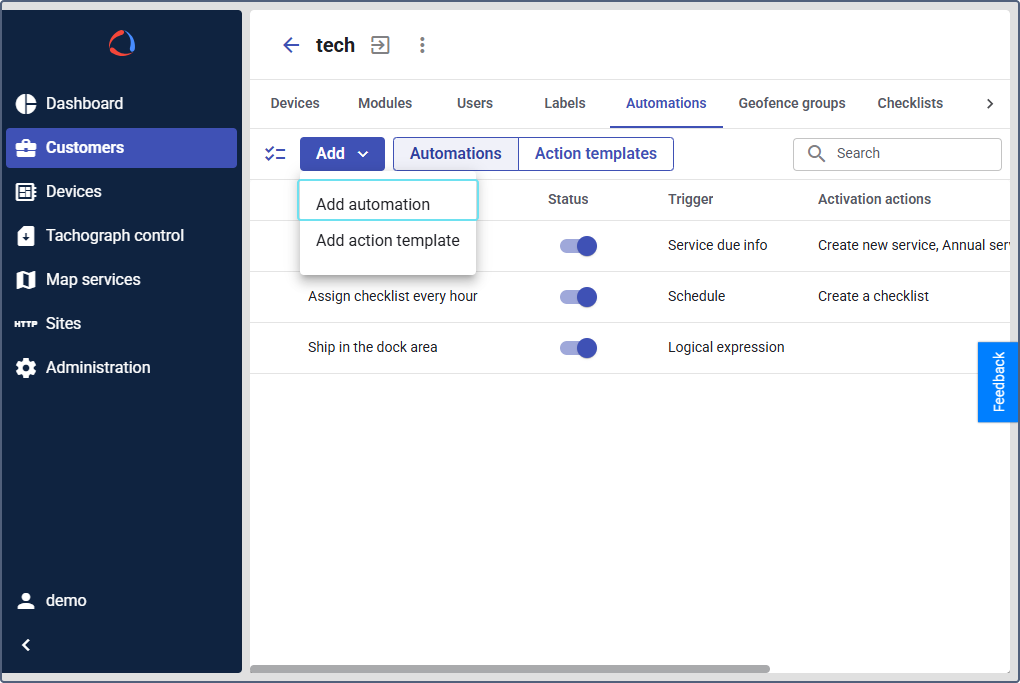Open the three-dot more options menu

click(422, 45)
